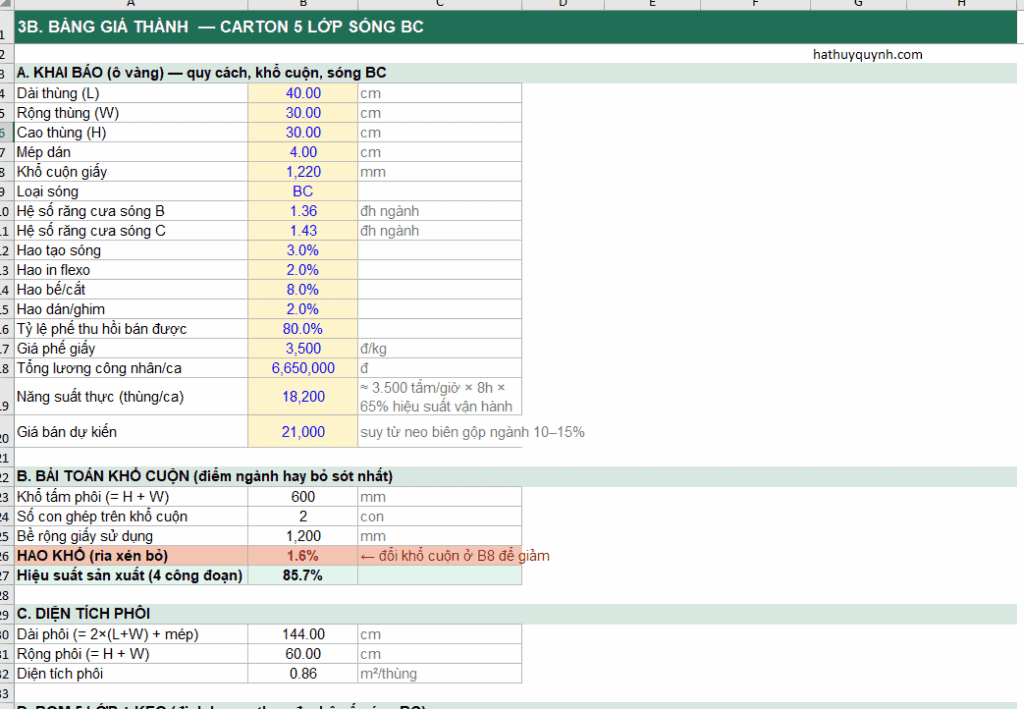Select the HAO KHỔ value 1.6%

[x=303, y=556]
